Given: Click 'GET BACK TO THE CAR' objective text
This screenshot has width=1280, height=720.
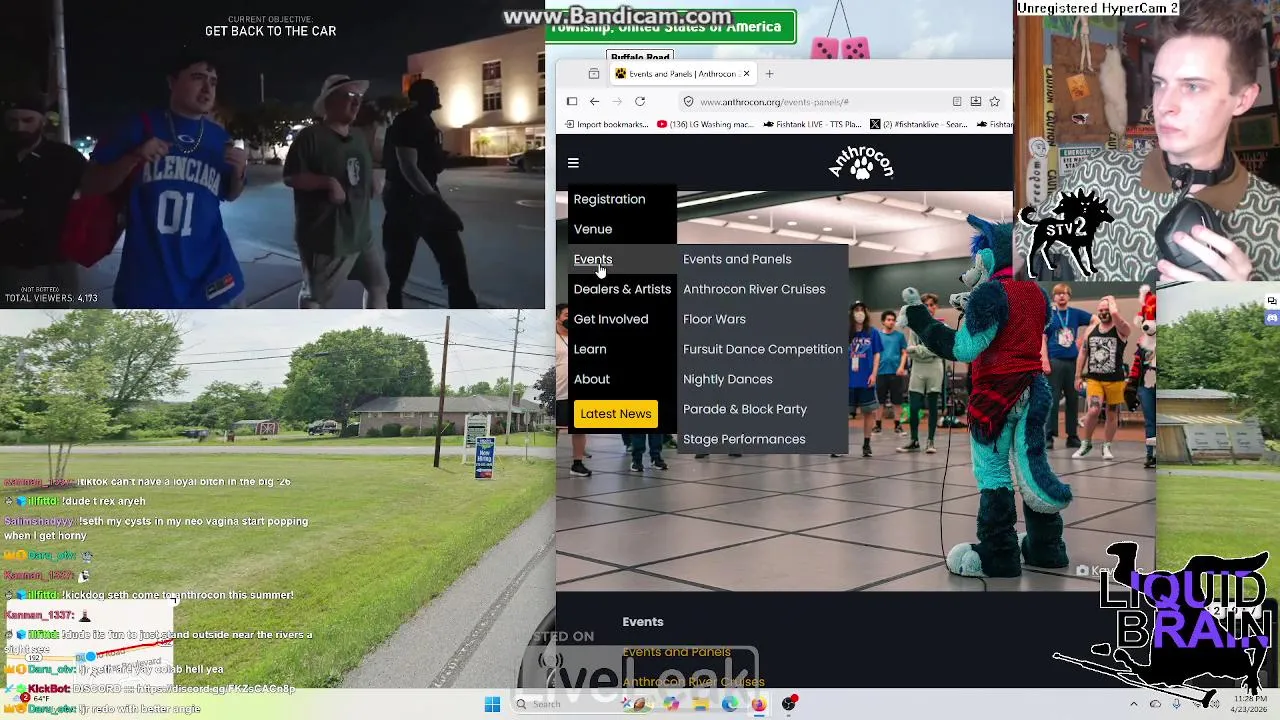Looking at the screenshot, I should pyautogui.click(x=271, y=31).
